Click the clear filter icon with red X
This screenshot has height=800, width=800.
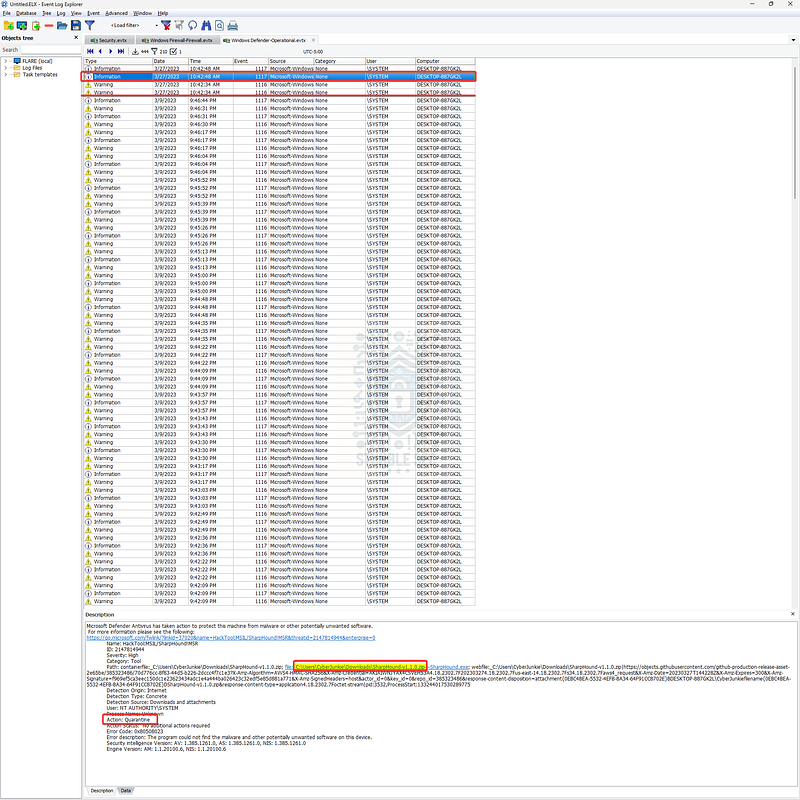click(x=166, y=26)
